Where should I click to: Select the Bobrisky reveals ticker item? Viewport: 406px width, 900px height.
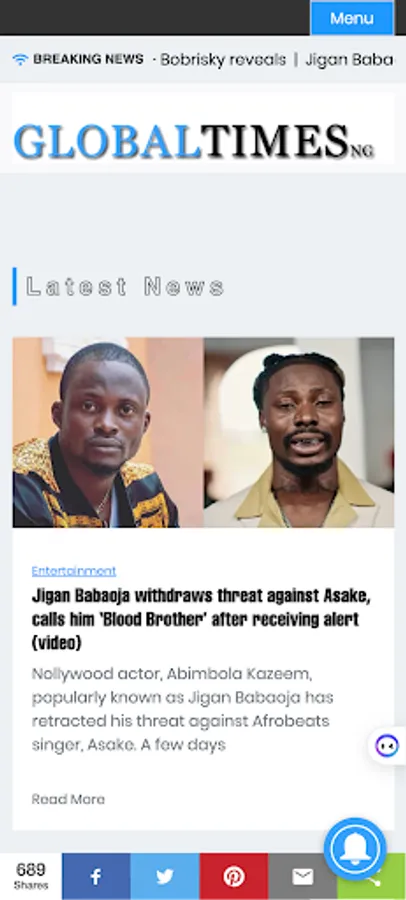point(223,60)
